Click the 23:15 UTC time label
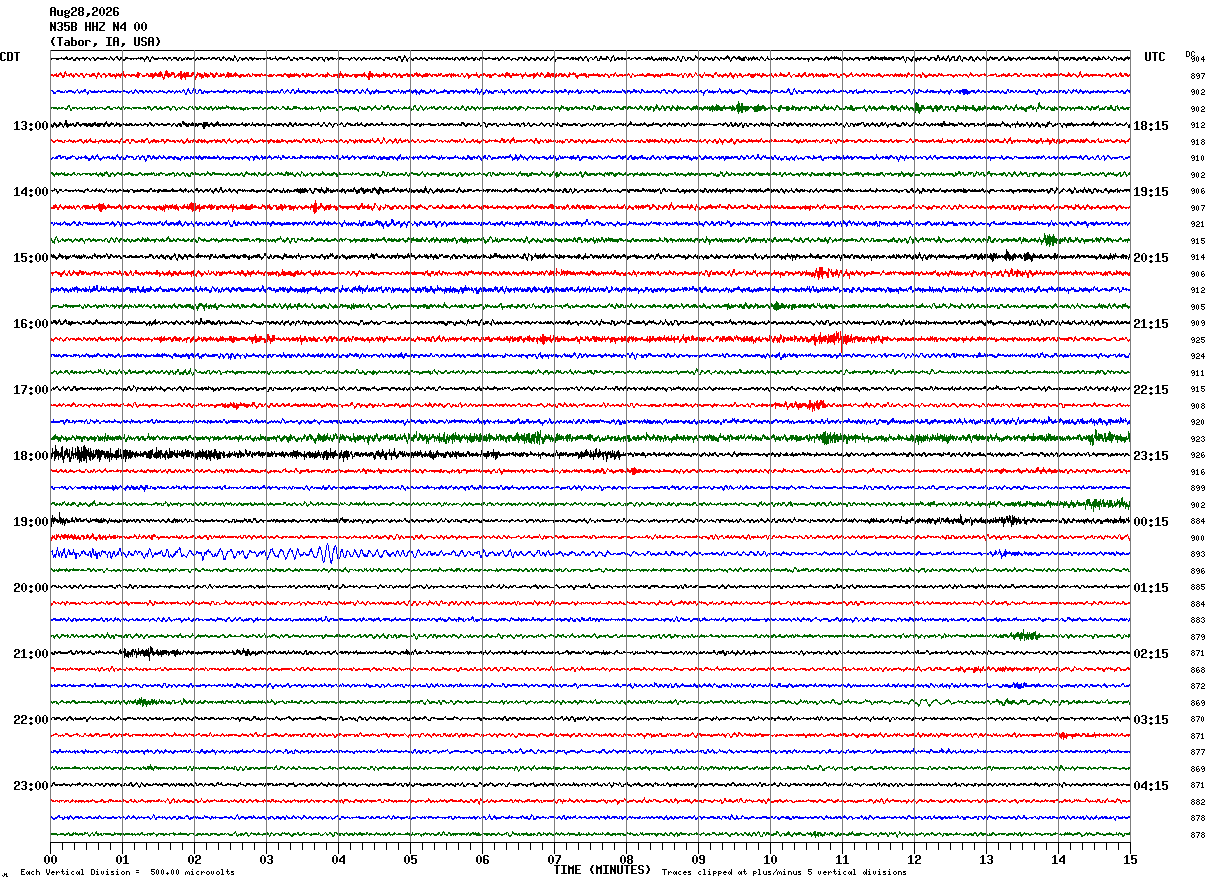 1150,456
